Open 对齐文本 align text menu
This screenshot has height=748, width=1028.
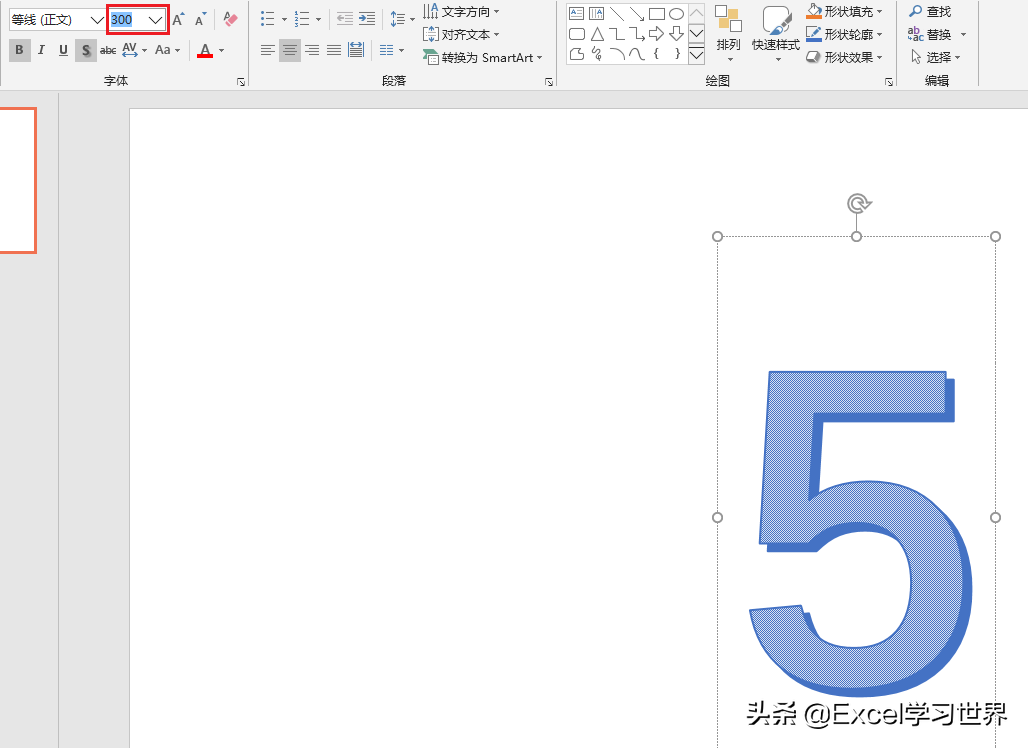[x=461, y=34]
